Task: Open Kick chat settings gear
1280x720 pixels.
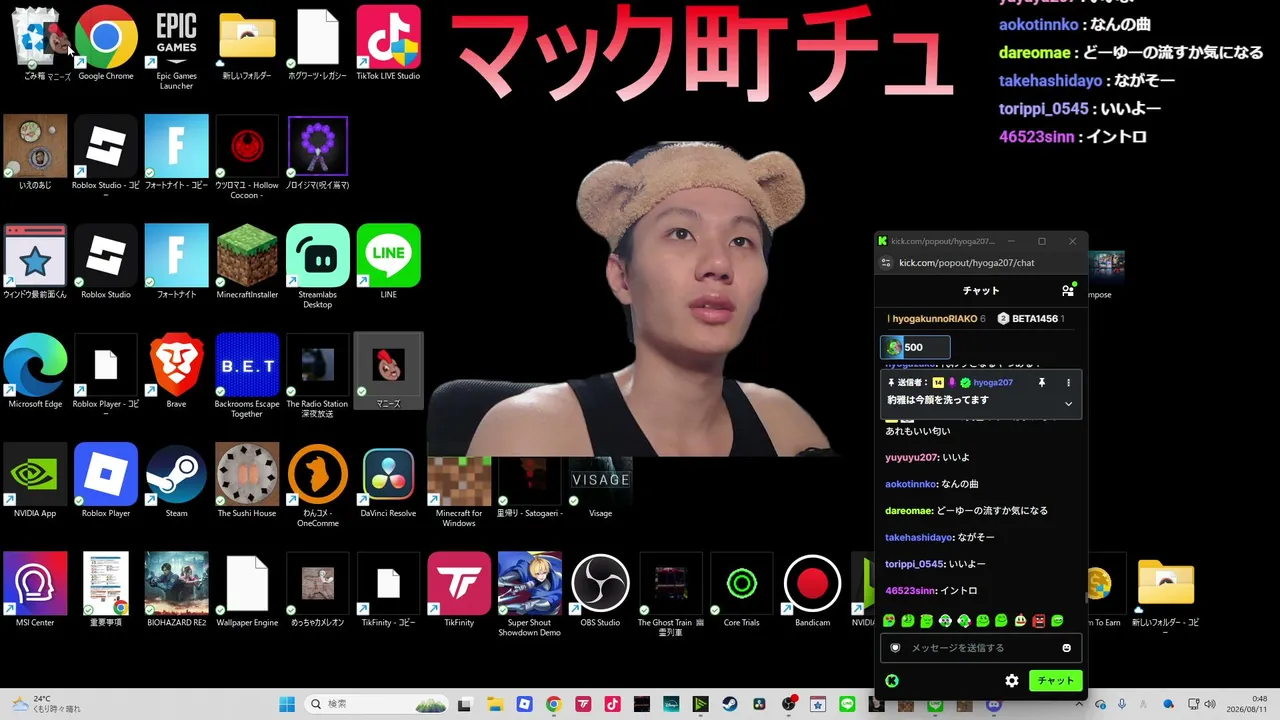Action: pyautogui.click(x=1012, y=681)
